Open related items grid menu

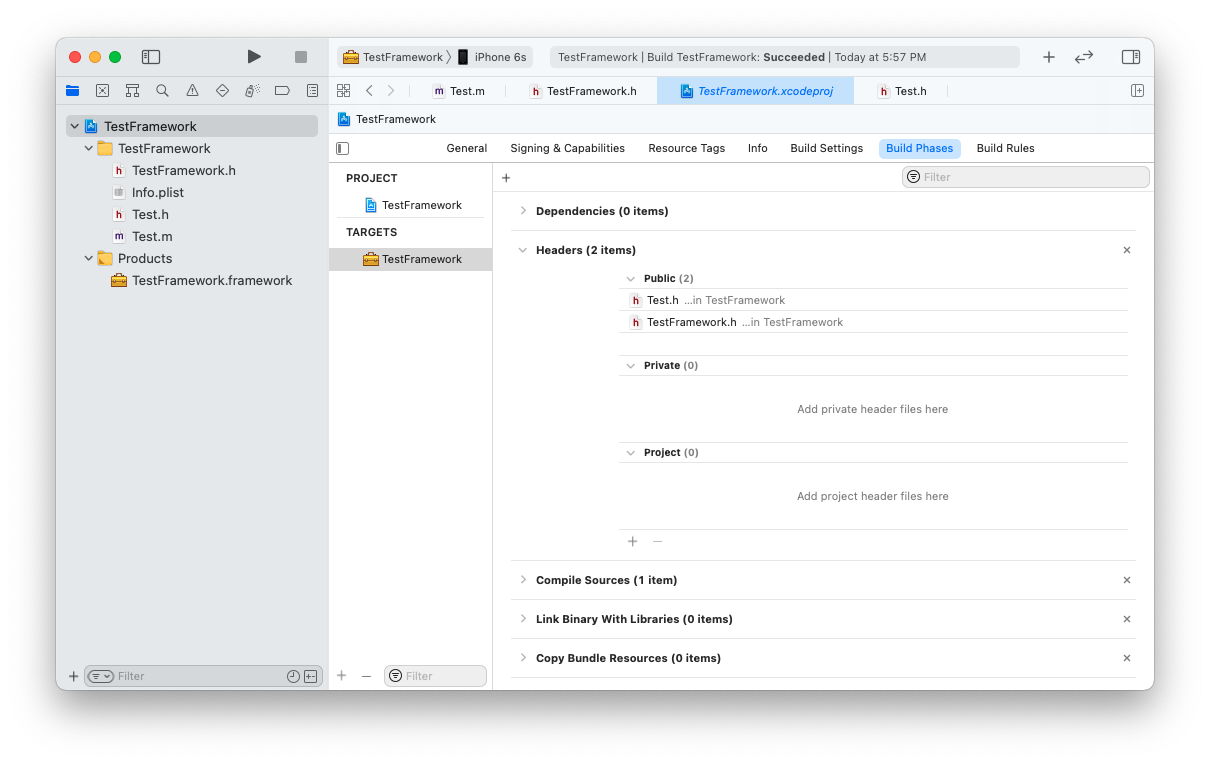click(343, 90)
